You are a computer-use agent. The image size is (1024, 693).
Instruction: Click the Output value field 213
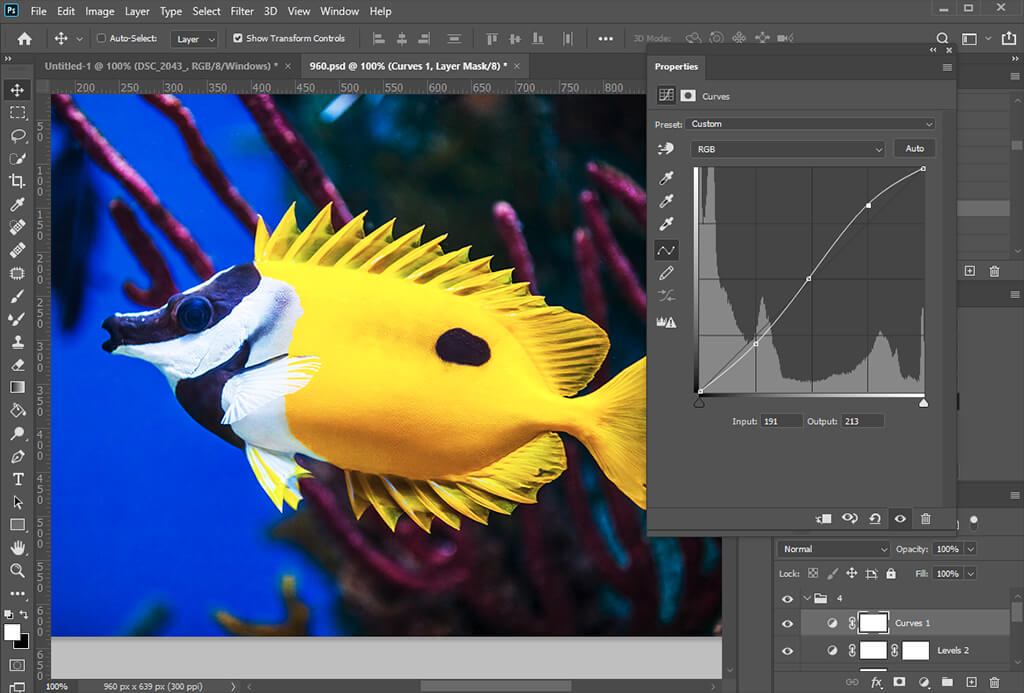click(x=862, y=421)
